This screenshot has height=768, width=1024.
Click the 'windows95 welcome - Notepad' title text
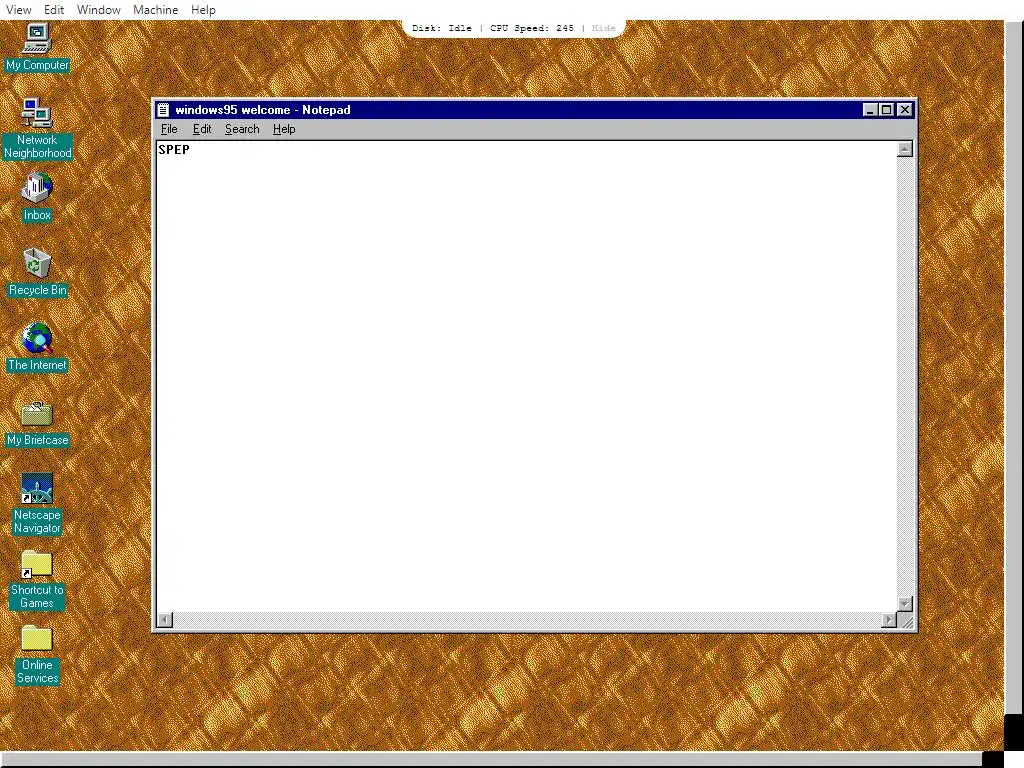coord(263,110)
